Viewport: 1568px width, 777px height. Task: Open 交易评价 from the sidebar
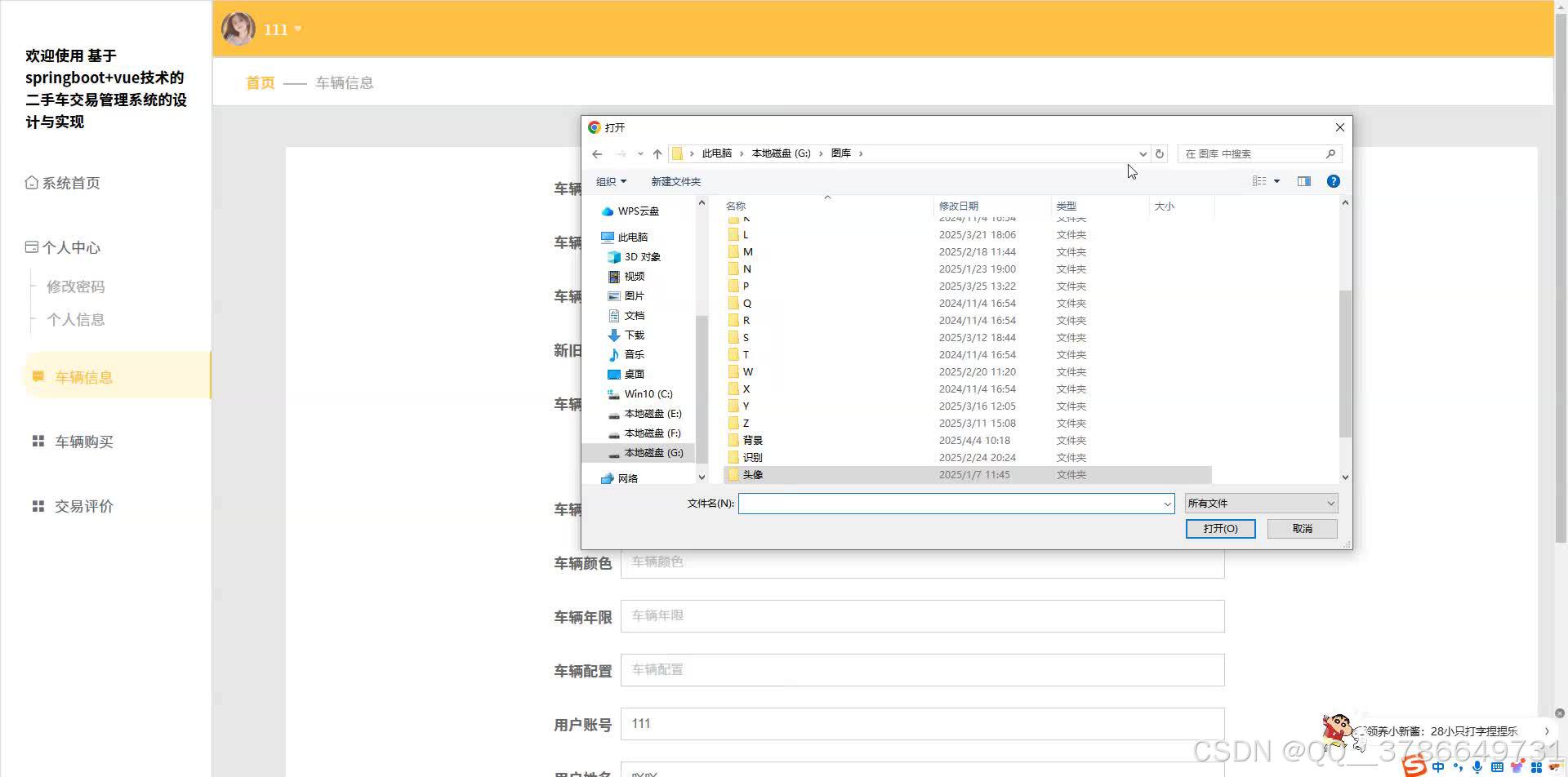click(x=83, y=505)
